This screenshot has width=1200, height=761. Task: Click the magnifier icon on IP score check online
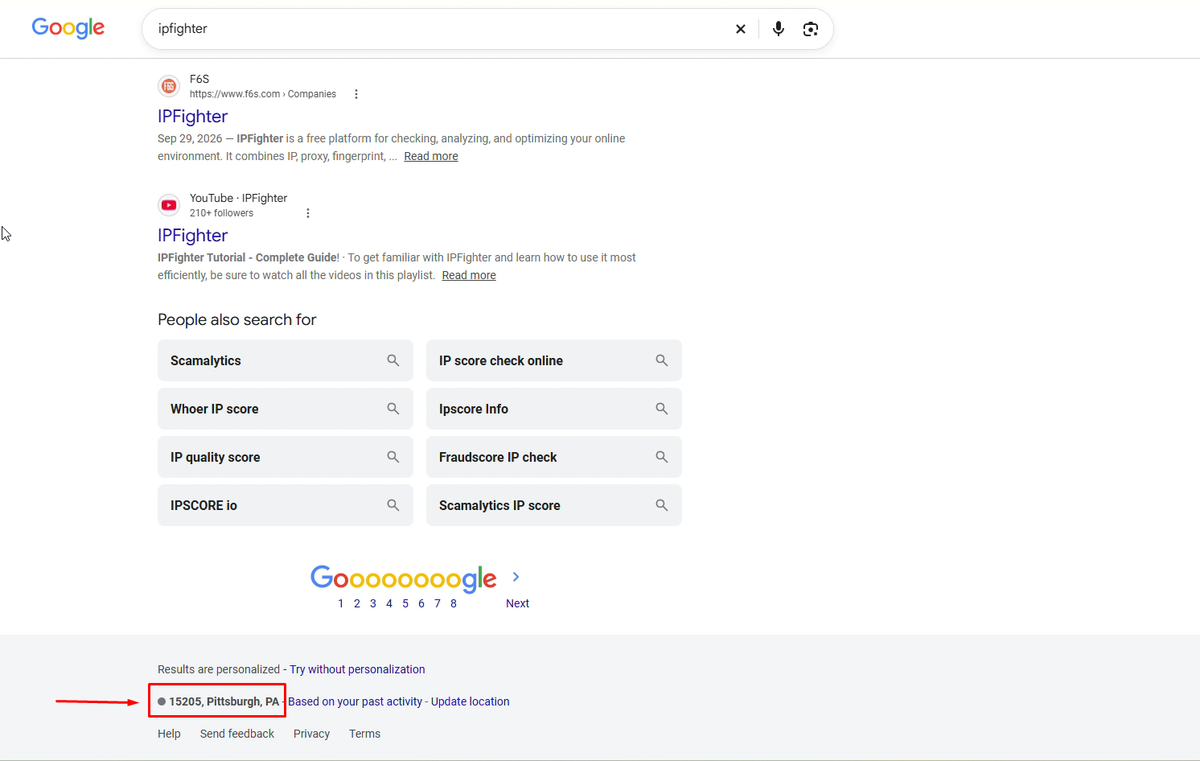661,360
